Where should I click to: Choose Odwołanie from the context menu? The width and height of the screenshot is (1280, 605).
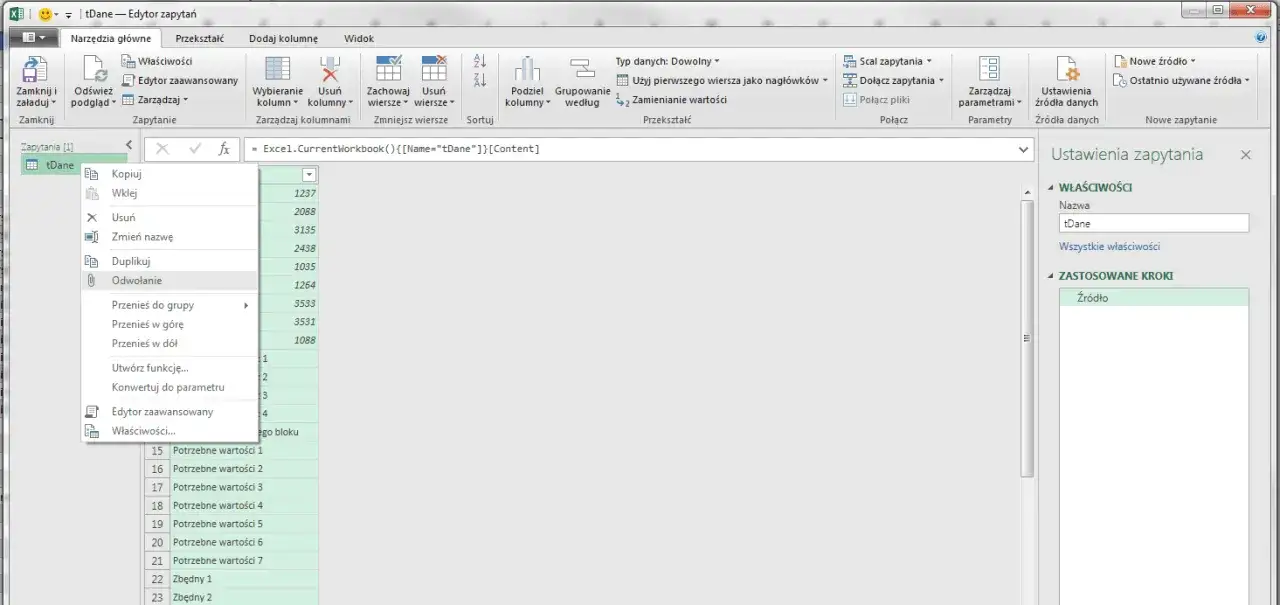[x=168, y=281]
